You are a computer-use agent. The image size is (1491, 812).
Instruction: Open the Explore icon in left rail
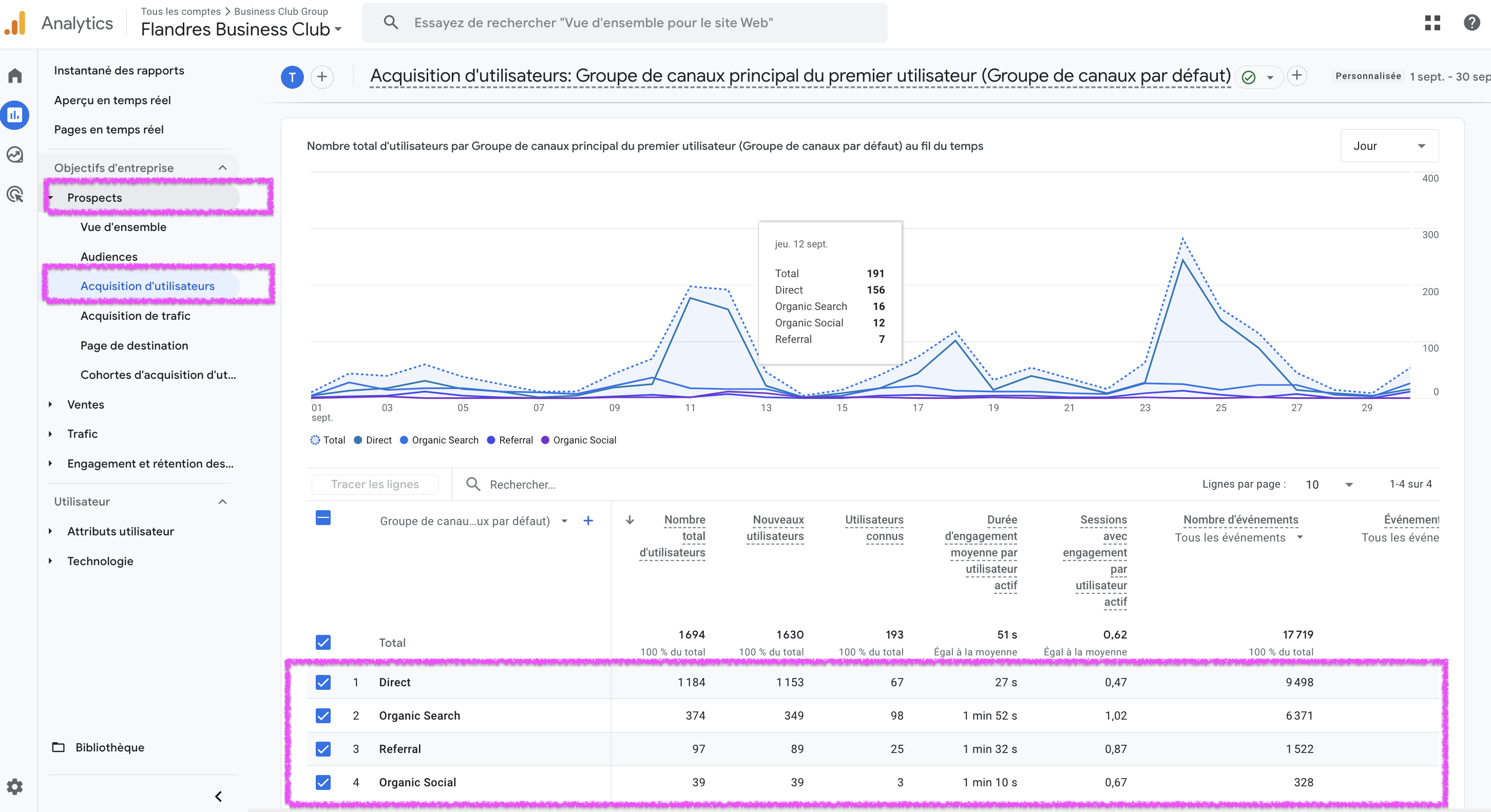pos(15,154)
